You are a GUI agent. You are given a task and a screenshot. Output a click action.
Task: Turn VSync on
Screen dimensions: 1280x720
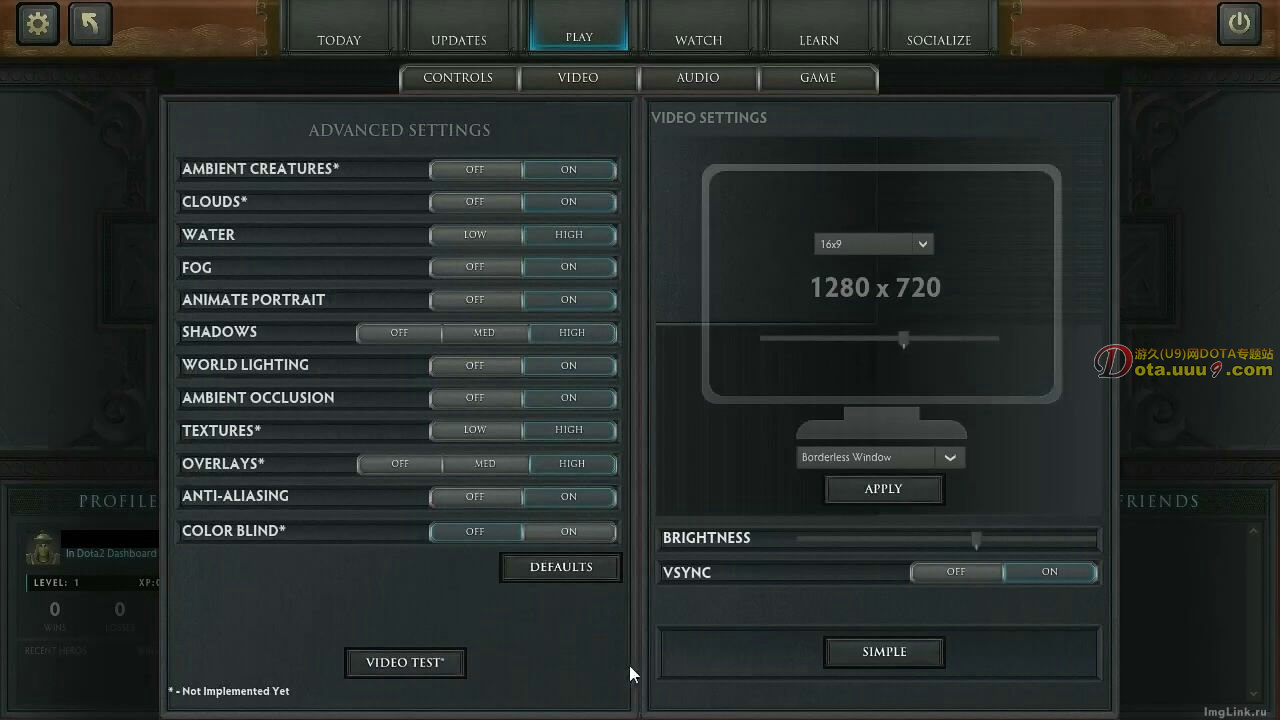pyautogui.click(x=1050, y=572)
